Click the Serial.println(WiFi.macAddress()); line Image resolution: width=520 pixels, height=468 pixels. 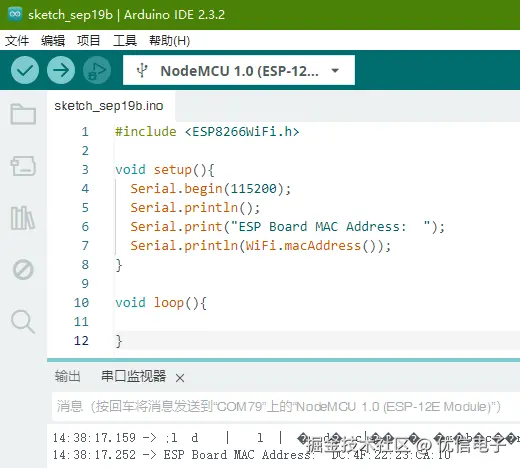pos(260,246)
